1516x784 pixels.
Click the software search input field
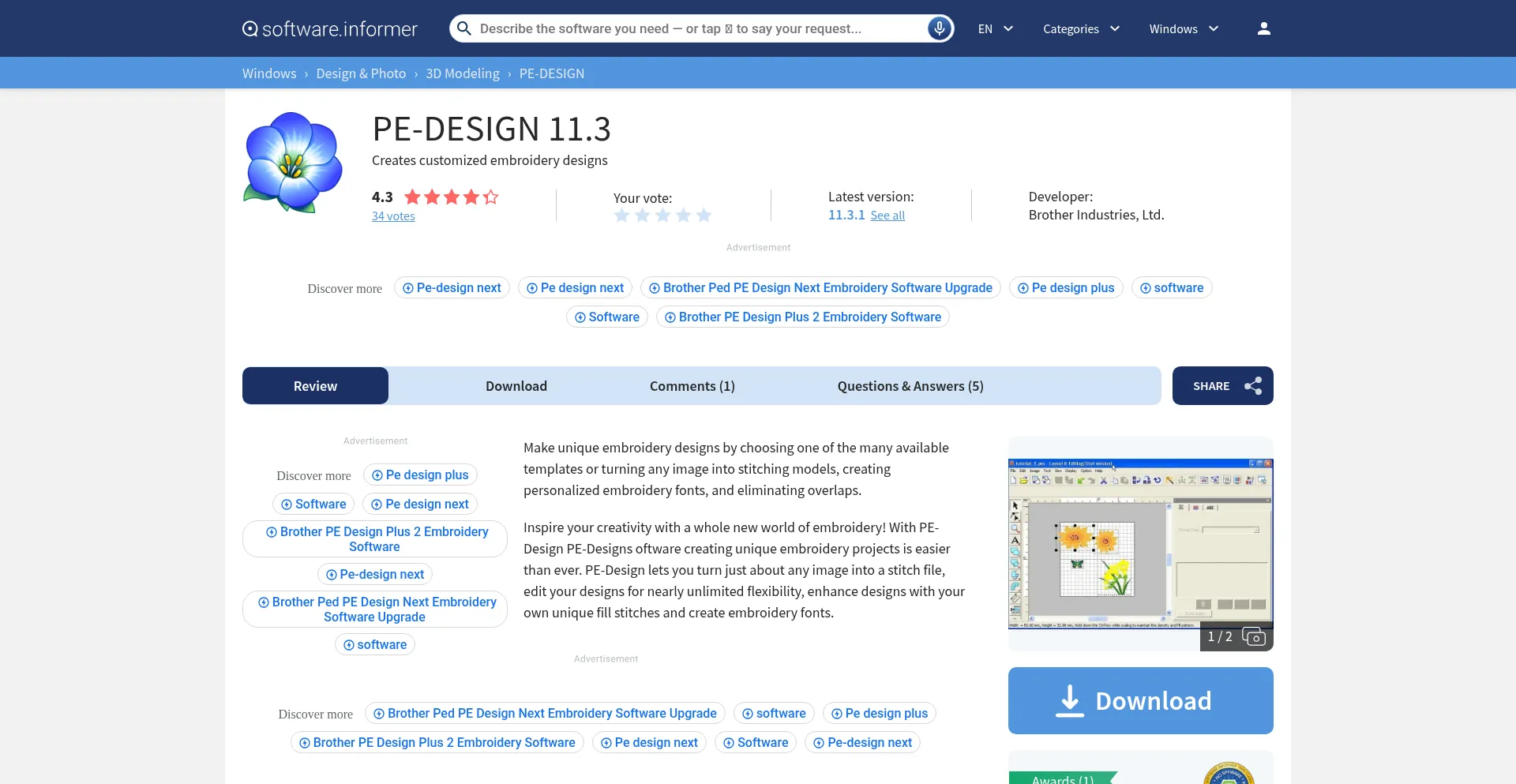pyautogui.click(x=695, y=28)
